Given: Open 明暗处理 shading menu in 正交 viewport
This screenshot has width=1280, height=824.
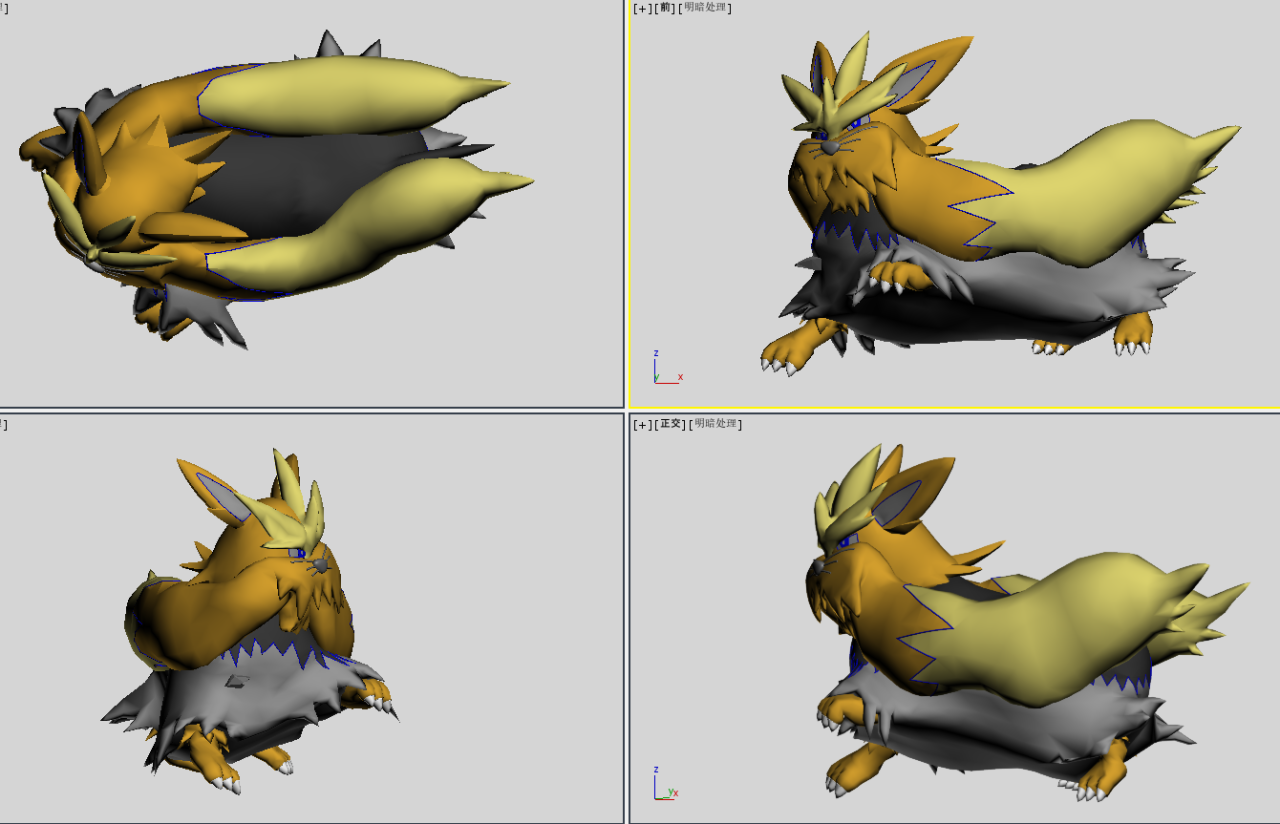Looking at the screenshot, I should pyautogui.click(x=715, y=424).
